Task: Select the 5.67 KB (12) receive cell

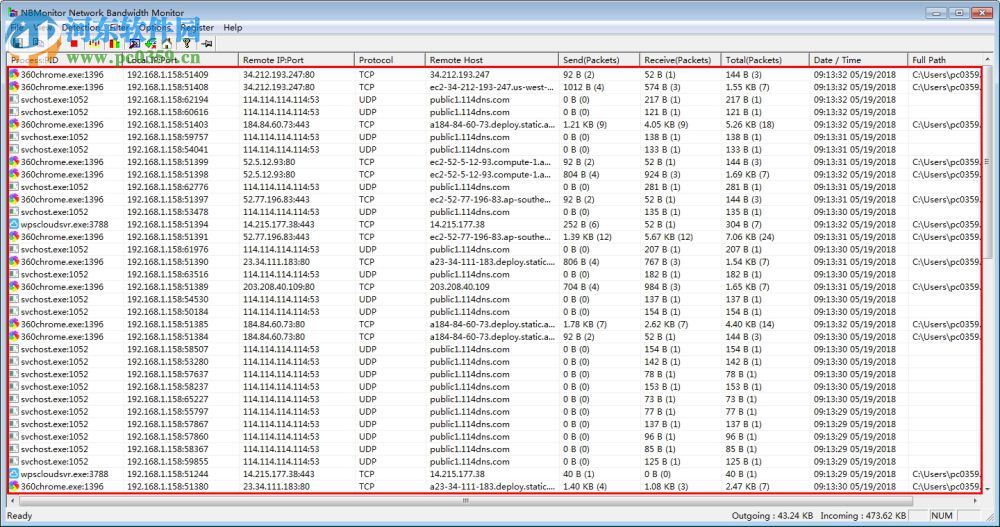Action: [x=668, y=237]
